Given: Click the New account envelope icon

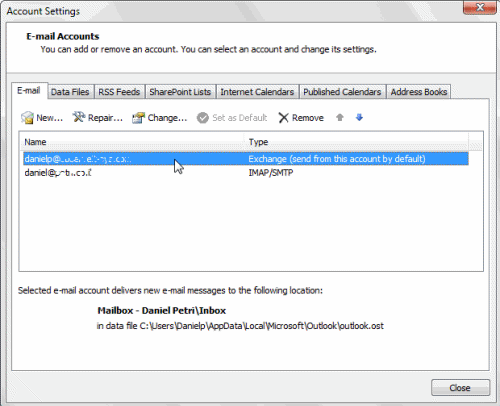Looking at the screenshot, I should [x=27, y=118].
